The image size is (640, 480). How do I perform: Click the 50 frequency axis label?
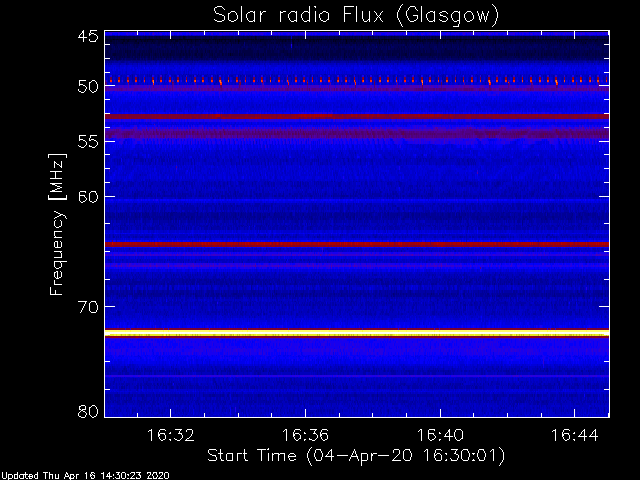click(88, 87)
